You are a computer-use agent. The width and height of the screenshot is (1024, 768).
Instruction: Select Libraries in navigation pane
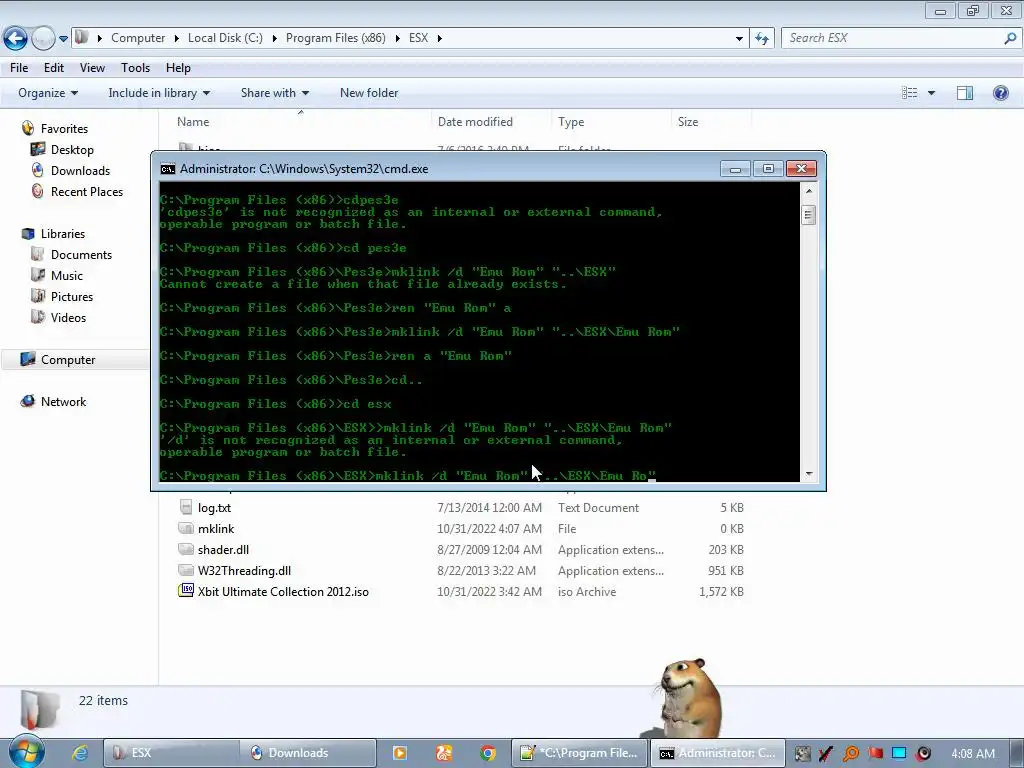pyautogui.click(x=63, y=234)
